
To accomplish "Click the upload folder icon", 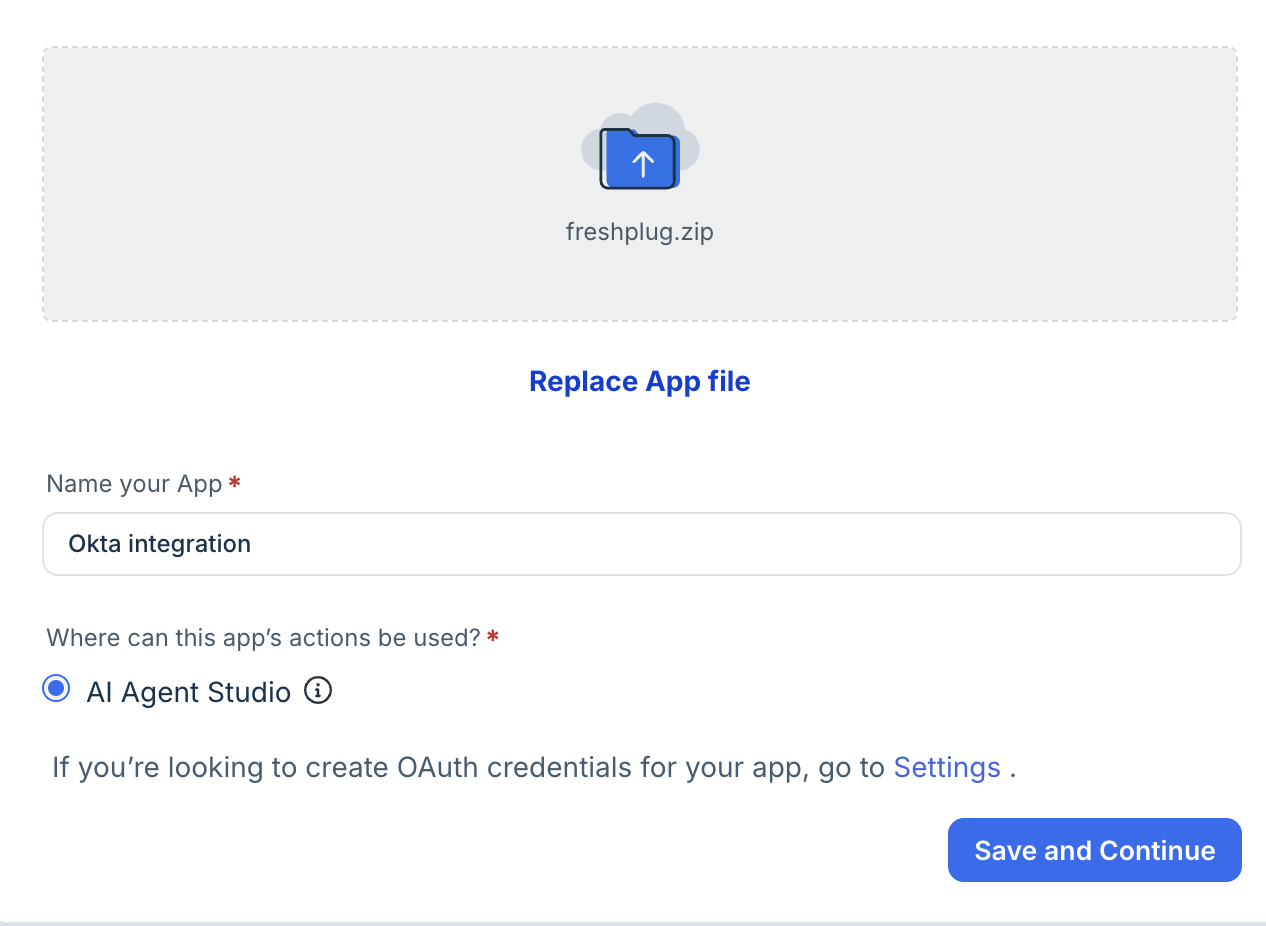I will pos(640,147).
